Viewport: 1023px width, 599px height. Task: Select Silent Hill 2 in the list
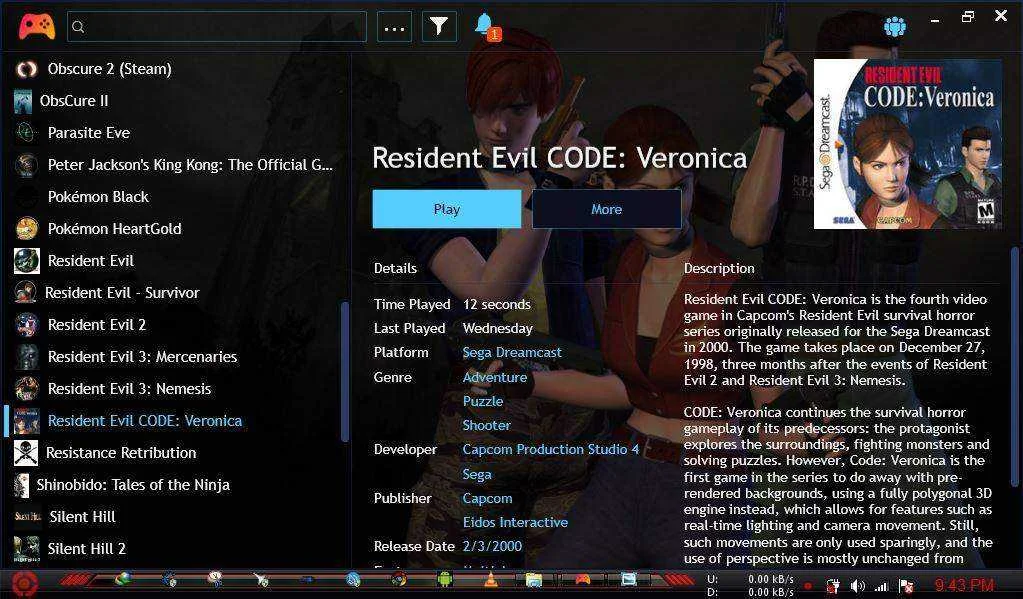(86, 549)
